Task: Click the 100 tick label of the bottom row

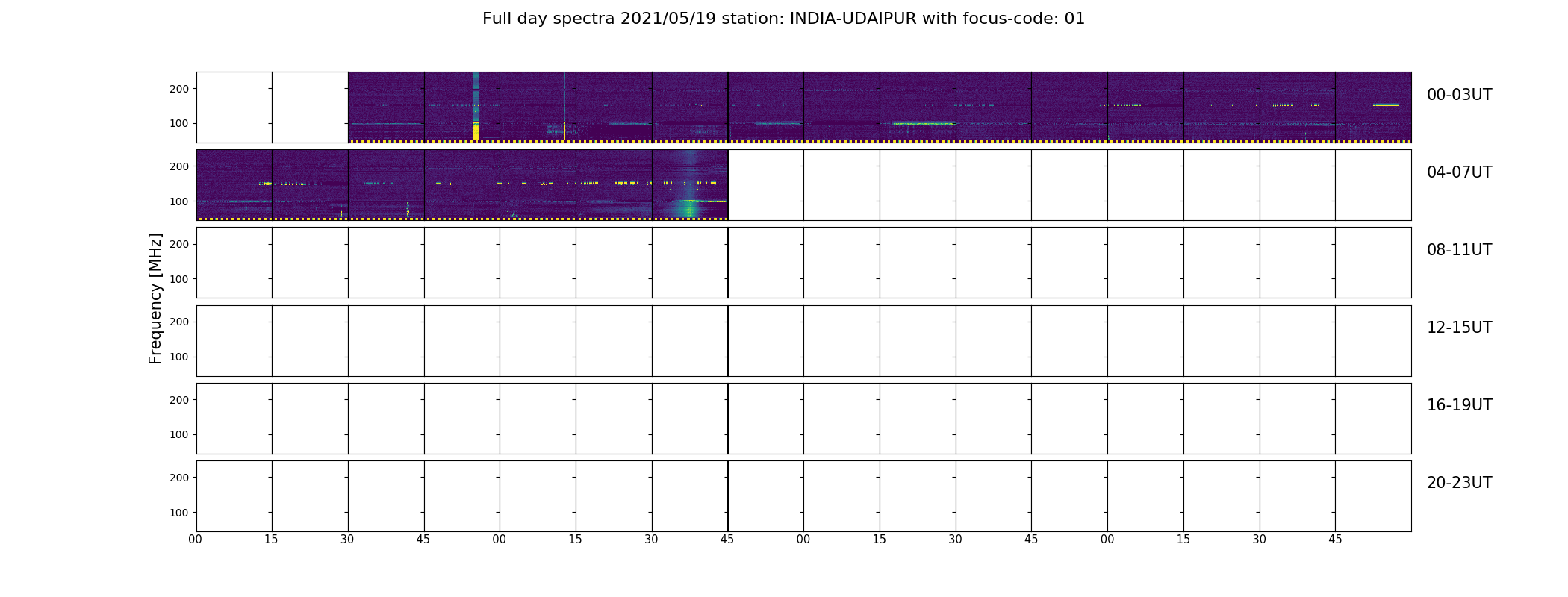Action: 180,513
